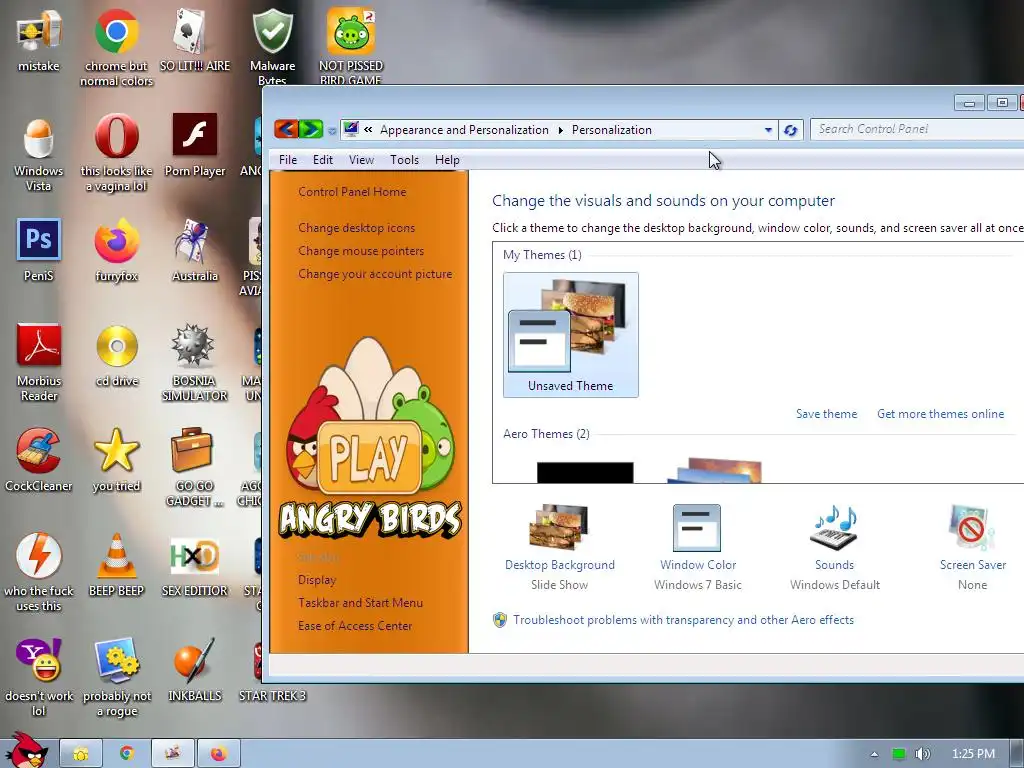Click the Search Control Panel field
The width and height of the screenshot is (1024, 768).
pyautogui.click(x=917, y=129)
